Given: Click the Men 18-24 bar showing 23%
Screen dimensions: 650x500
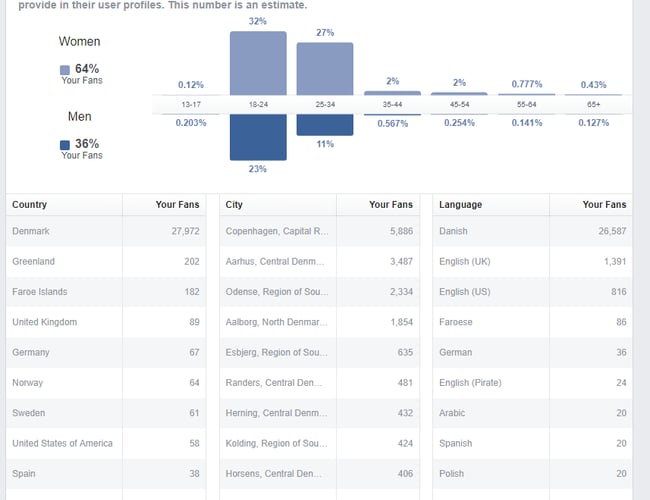Looking at the screenshot, I should 258,137.
